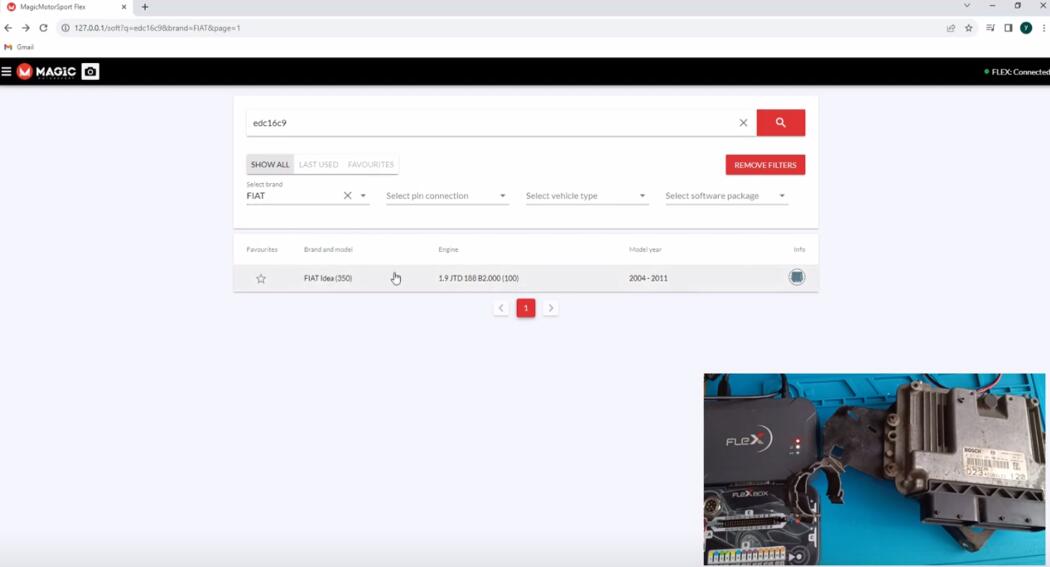The image size is (1050, 567).
Task: Click the REMOVE FILTERS button
Action: point(765,165)
